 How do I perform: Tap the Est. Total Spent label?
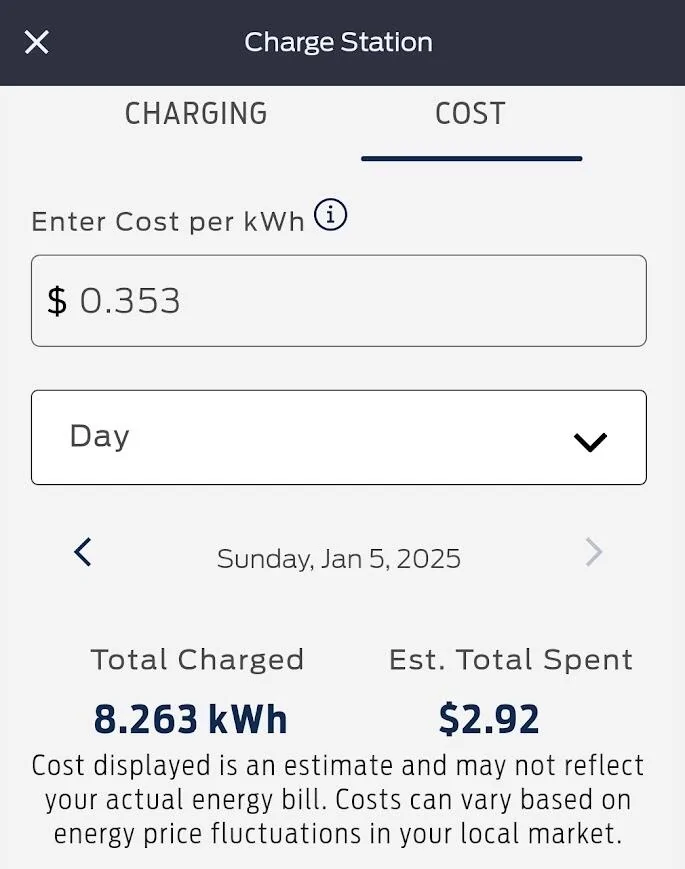pyautogui.click(x=511, y=660)
